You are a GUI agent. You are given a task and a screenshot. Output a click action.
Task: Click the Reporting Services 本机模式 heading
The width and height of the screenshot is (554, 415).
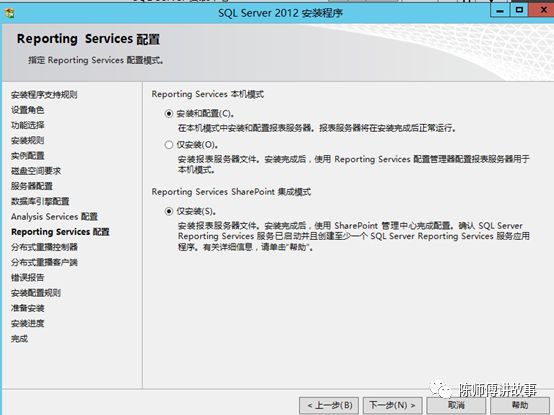click(208, 94)
